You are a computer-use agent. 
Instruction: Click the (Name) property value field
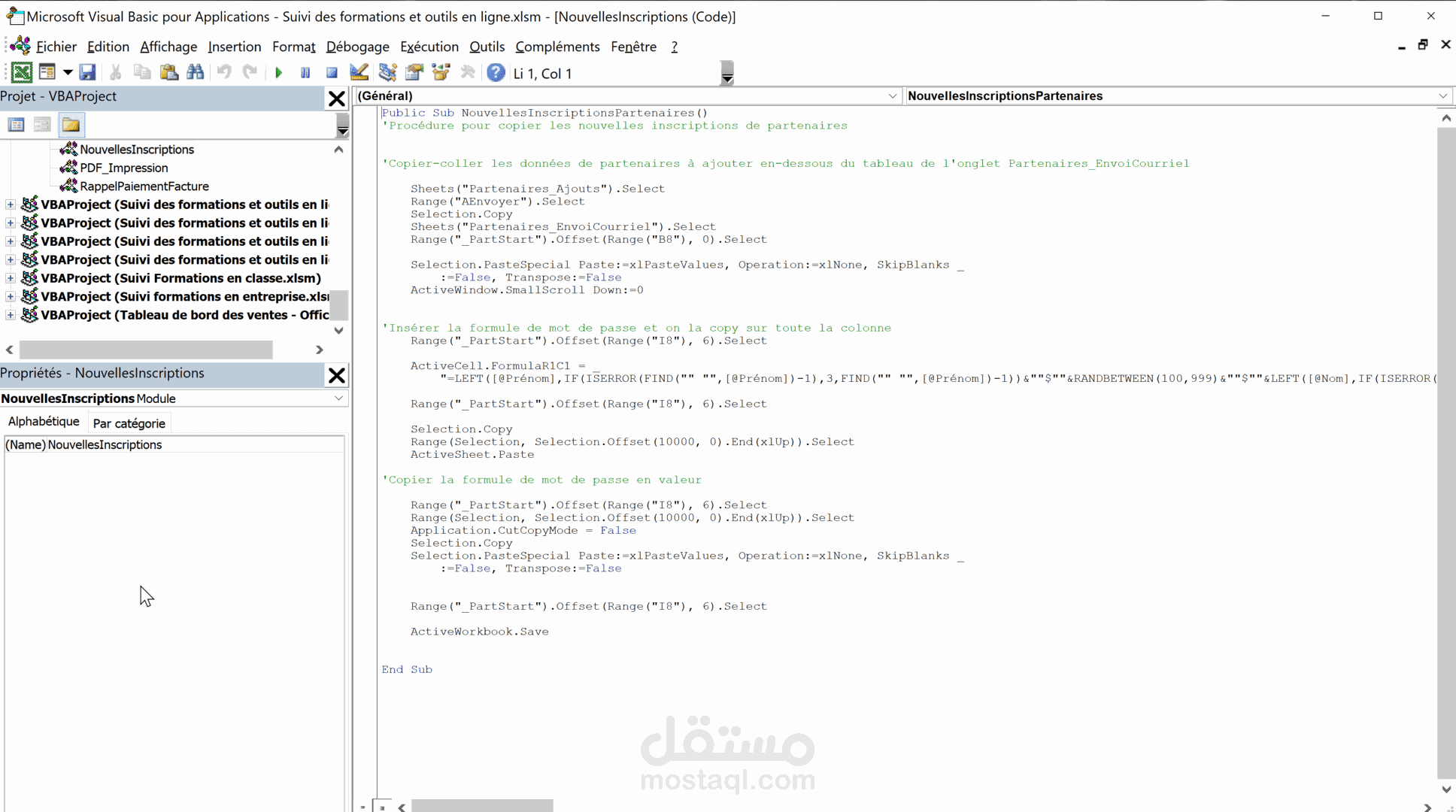(x=196, y=444)
